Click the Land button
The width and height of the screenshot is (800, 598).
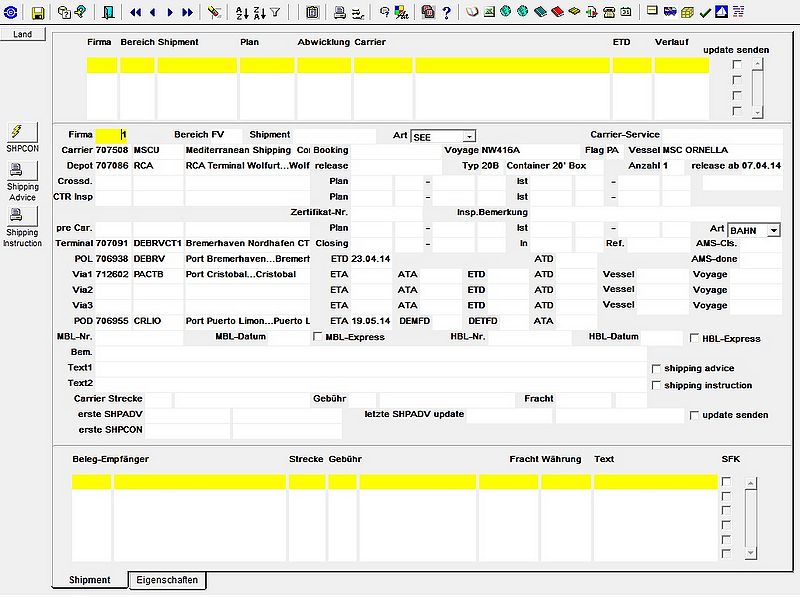click(22, 34)
